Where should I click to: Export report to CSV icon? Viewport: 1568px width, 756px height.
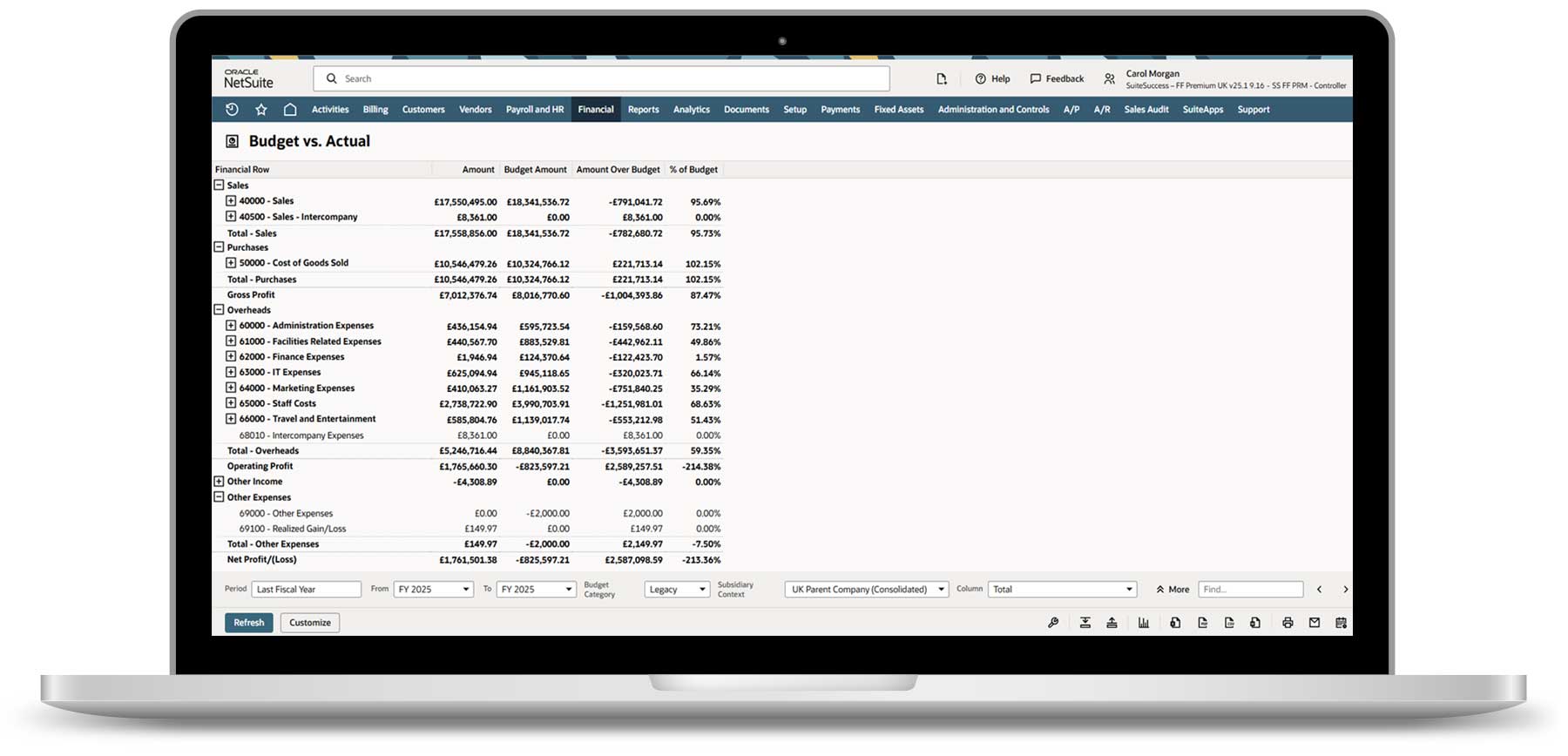pyautogui.click(x=1229, y=623)
